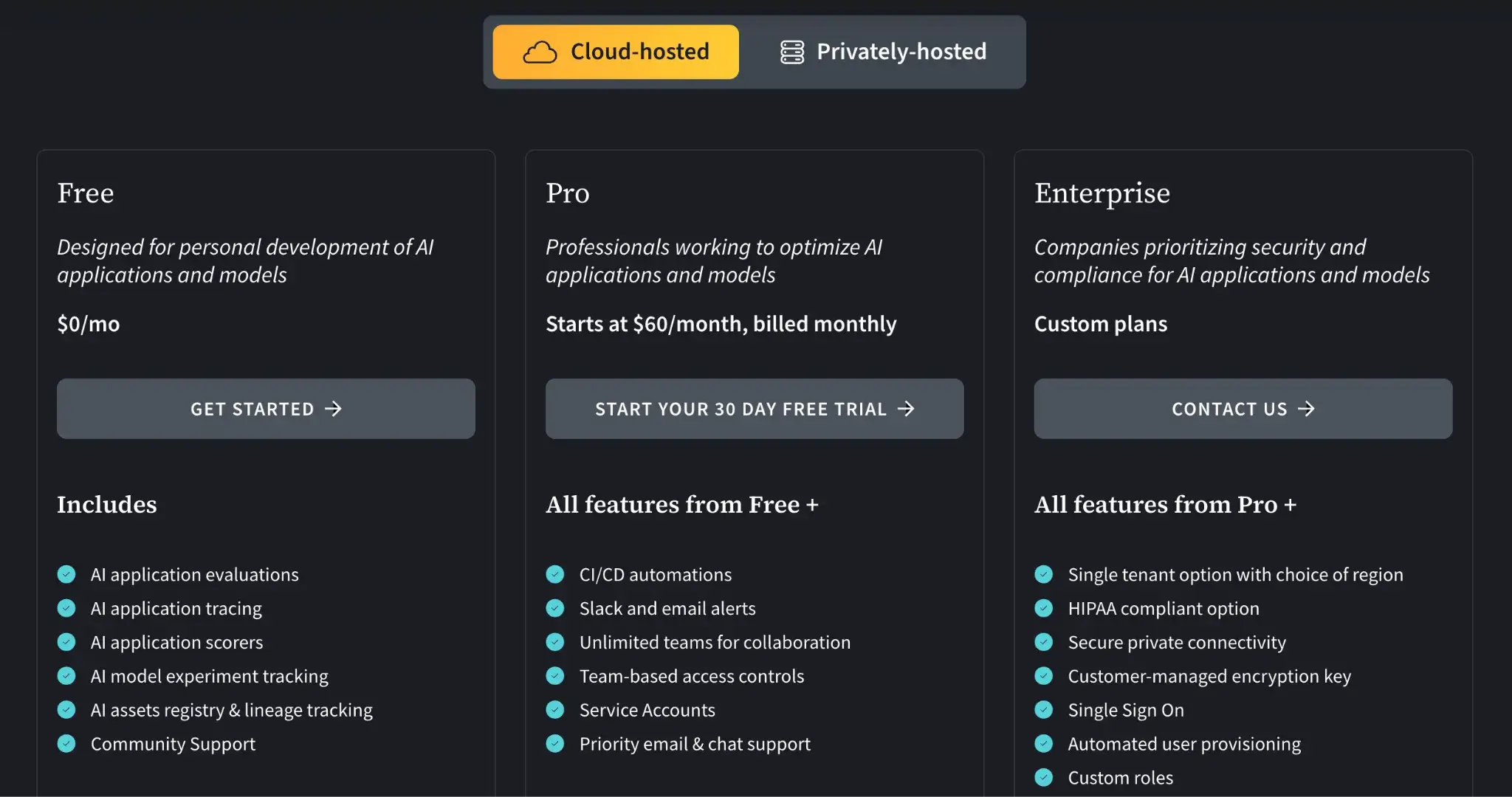The height and width of the screenshot is (797, 1512).
Task: Switch to the Privately-hosted tab
Action: [883, 52]
